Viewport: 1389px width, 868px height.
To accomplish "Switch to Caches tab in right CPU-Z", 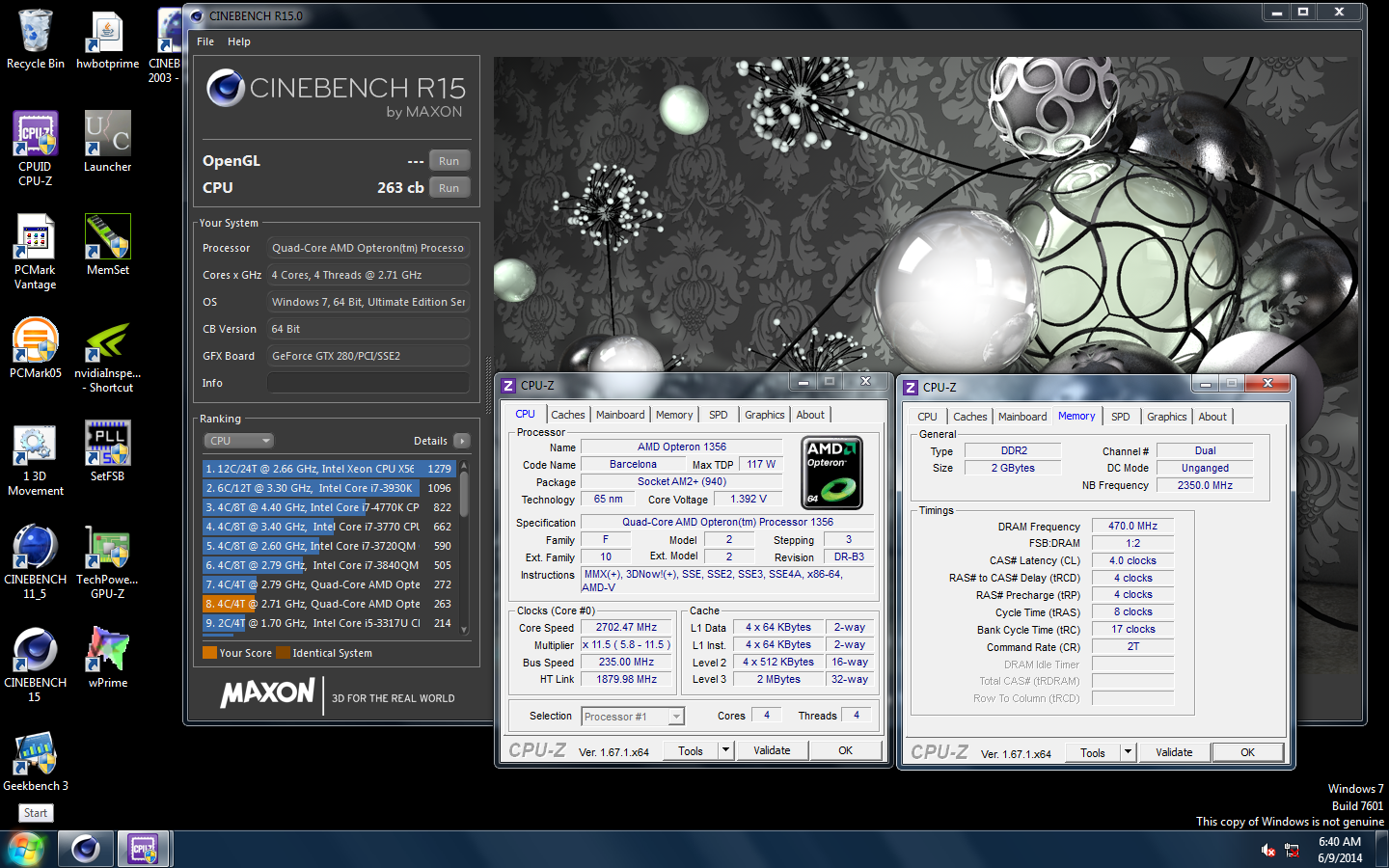I will [970, 417].
